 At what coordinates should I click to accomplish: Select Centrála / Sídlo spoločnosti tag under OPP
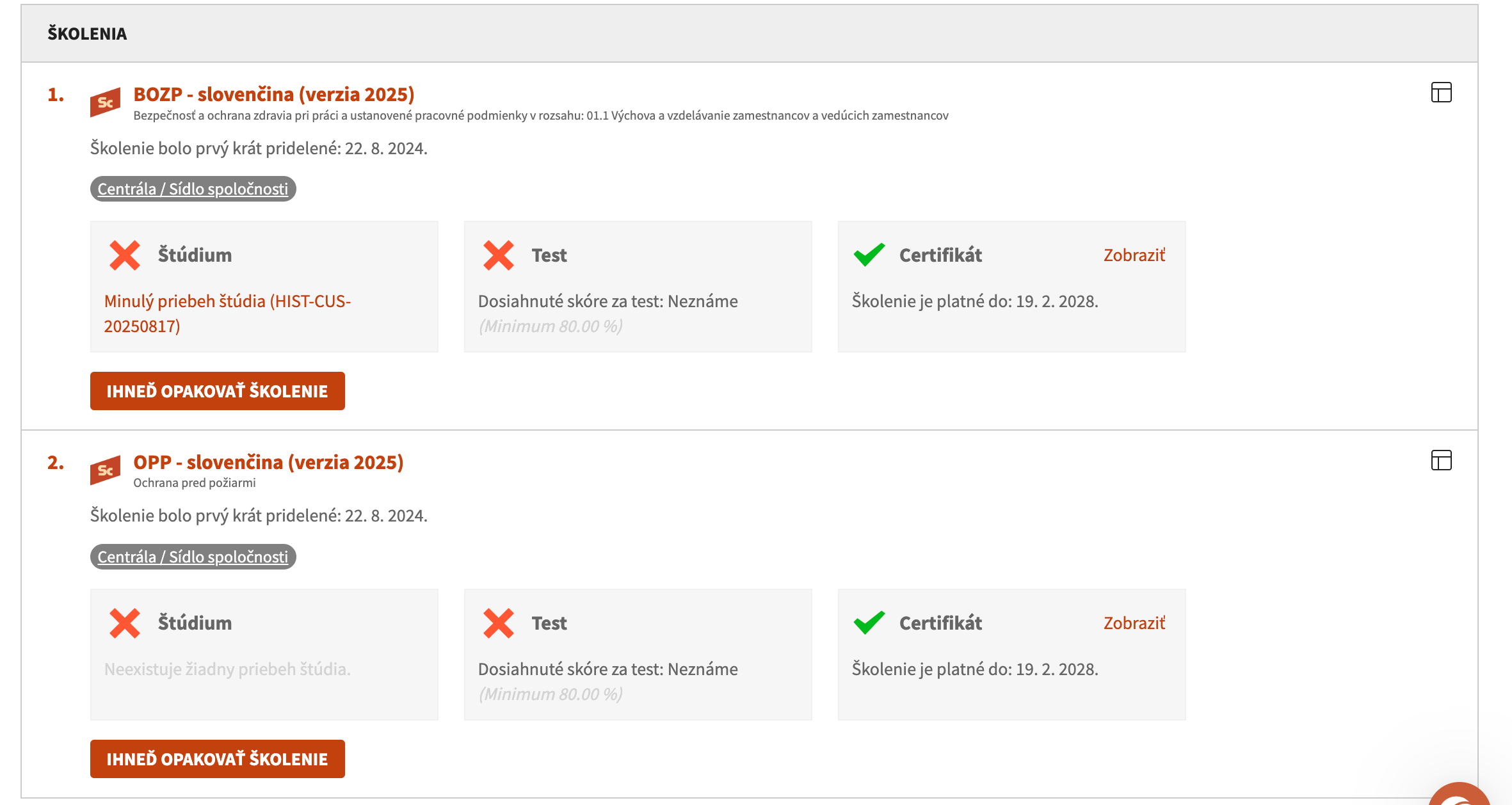coord(193,557)
